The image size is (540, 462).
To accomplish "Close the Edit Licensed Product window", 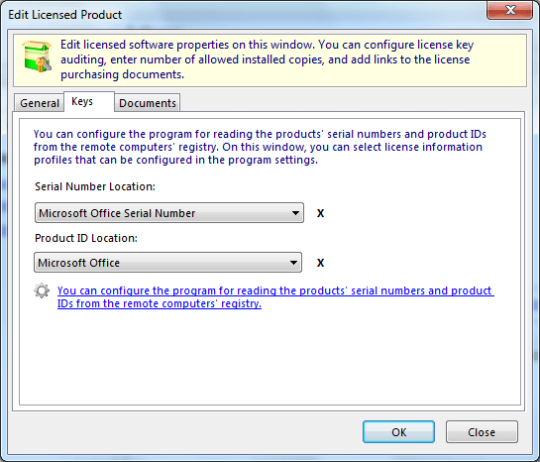I will click(510, 10).
